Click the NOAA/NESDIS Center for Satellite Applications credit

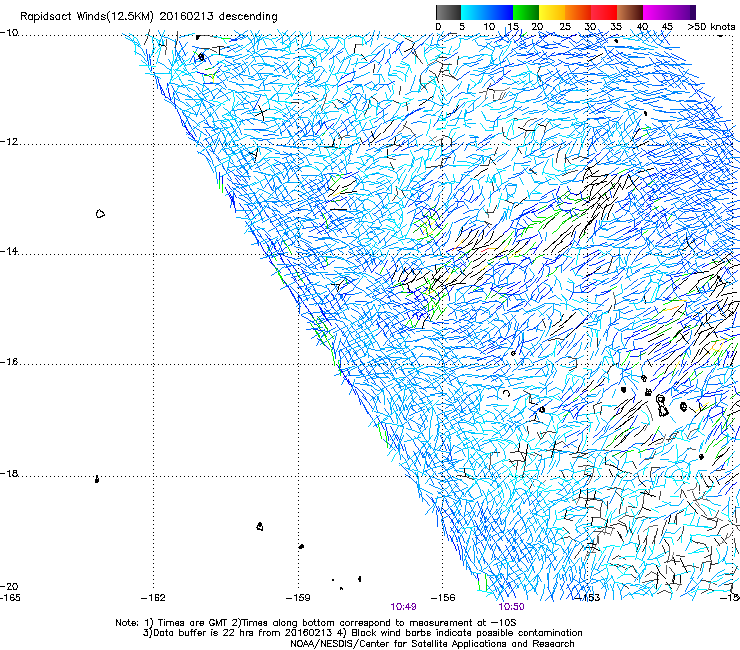point(432,644)
